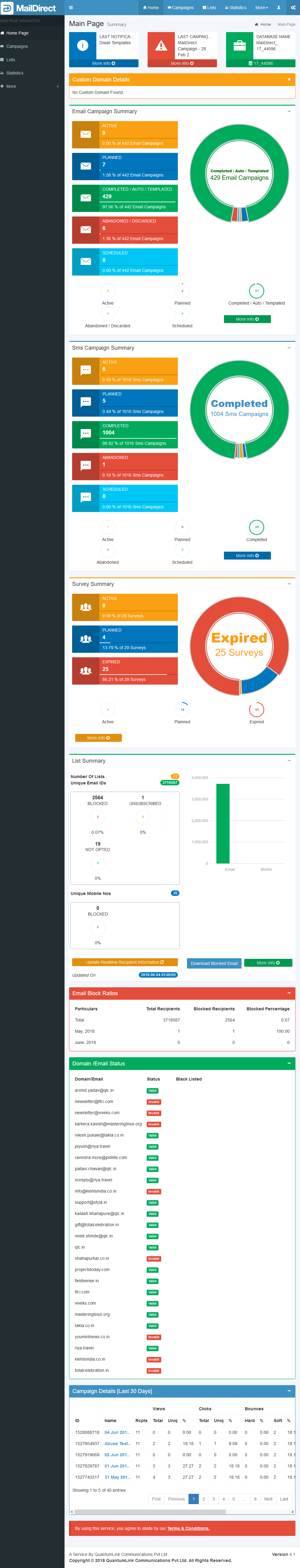Screen dimensions: 300x1568
Task: Click the Last Notification info icon tile
Action: 83,46
